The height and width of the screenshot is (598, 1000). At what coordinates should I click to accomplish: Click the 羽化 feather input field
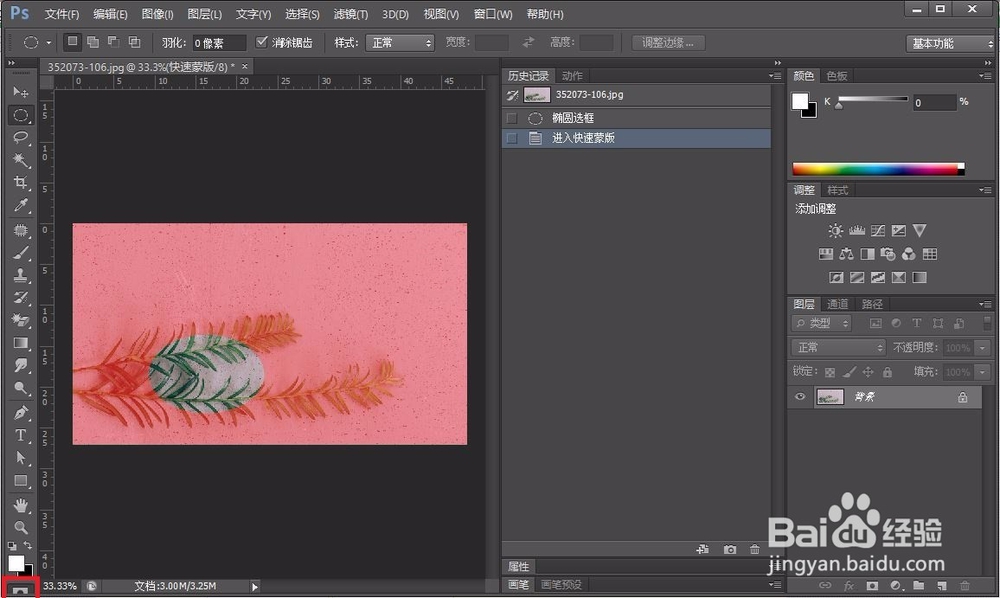(x=219, y=43)
